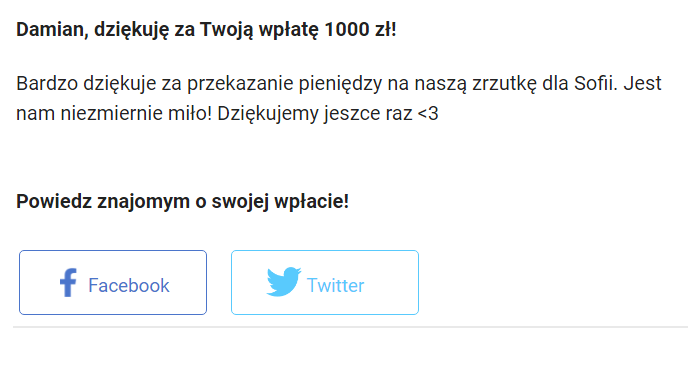Click the 'Twitter' label text
This screenshot has width=692, height=389.
[x=335, y=285]
